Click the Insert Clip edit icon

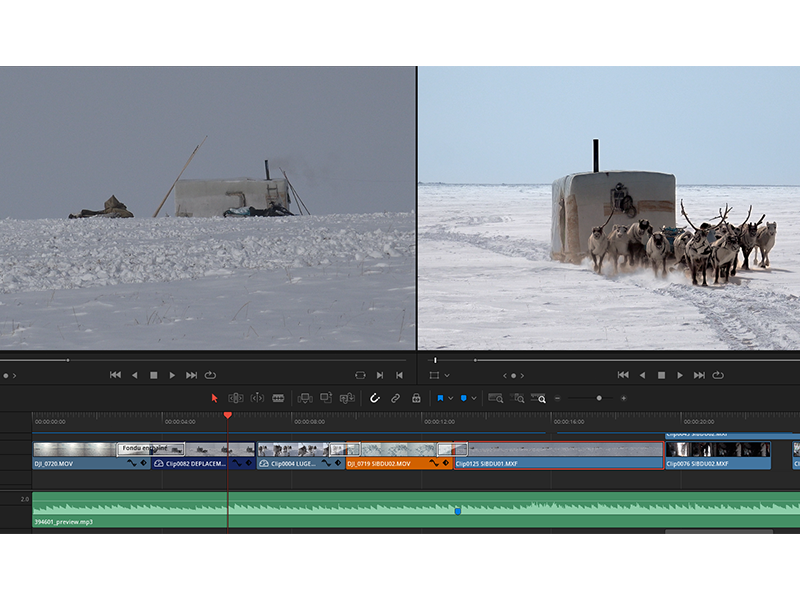pyautogui.click(x=305, y=398)
